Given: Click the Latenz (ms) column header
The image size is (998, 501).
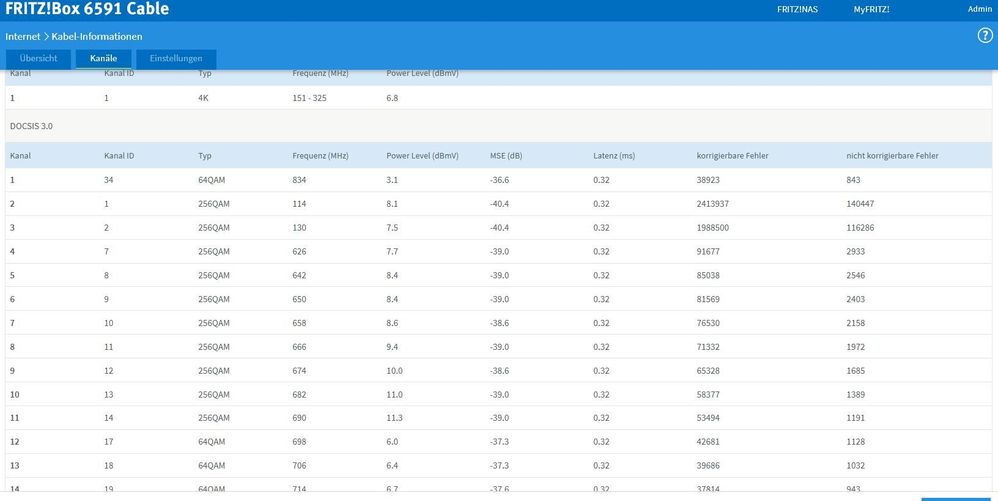Looking at the screenshot, I should coord(614,155).
